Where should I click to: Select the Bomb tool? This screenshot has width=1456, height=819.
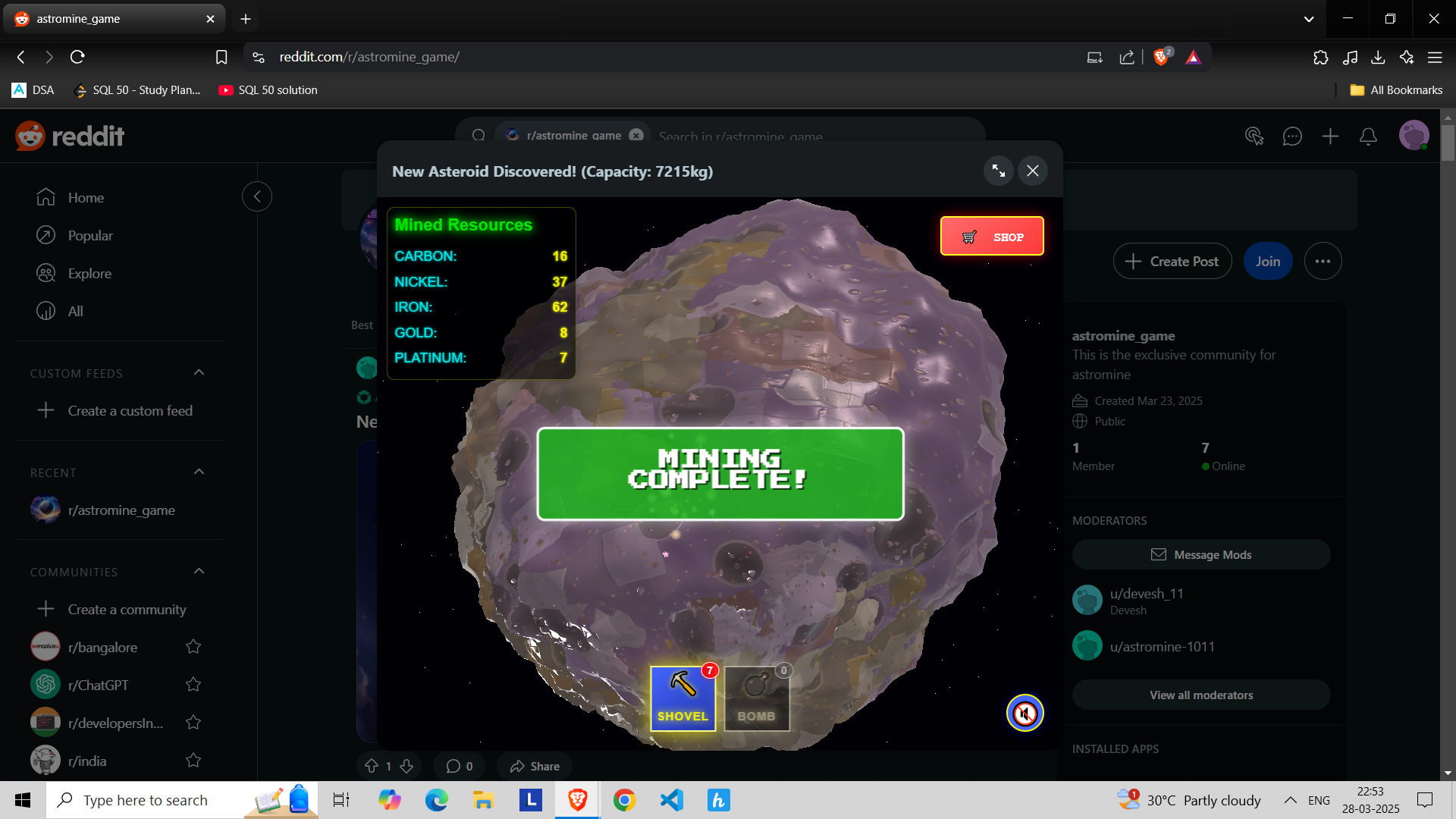756,698
